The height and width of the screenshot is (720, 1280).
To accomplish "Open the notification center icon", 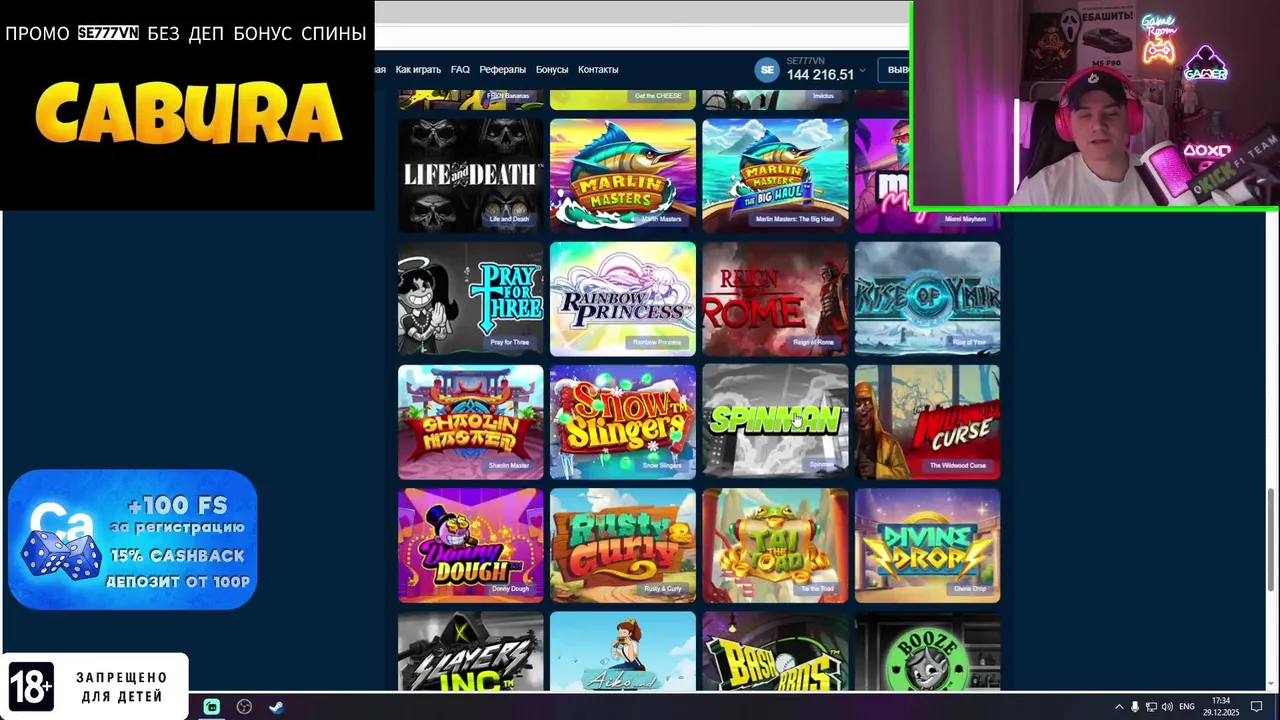I will [1257, 707].
